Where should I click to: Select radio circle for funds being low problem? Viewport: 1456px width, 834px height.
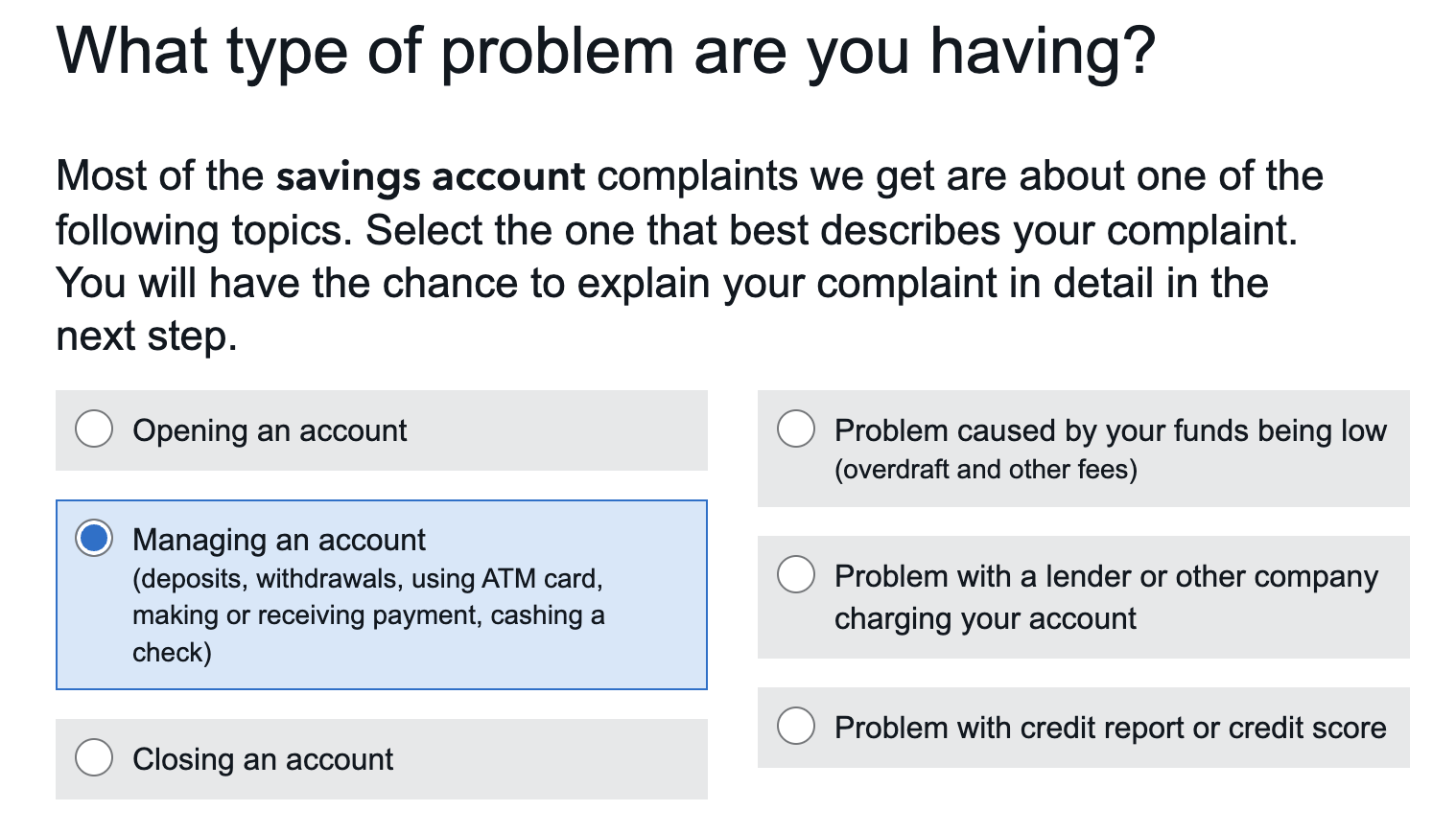click(796, 429)
